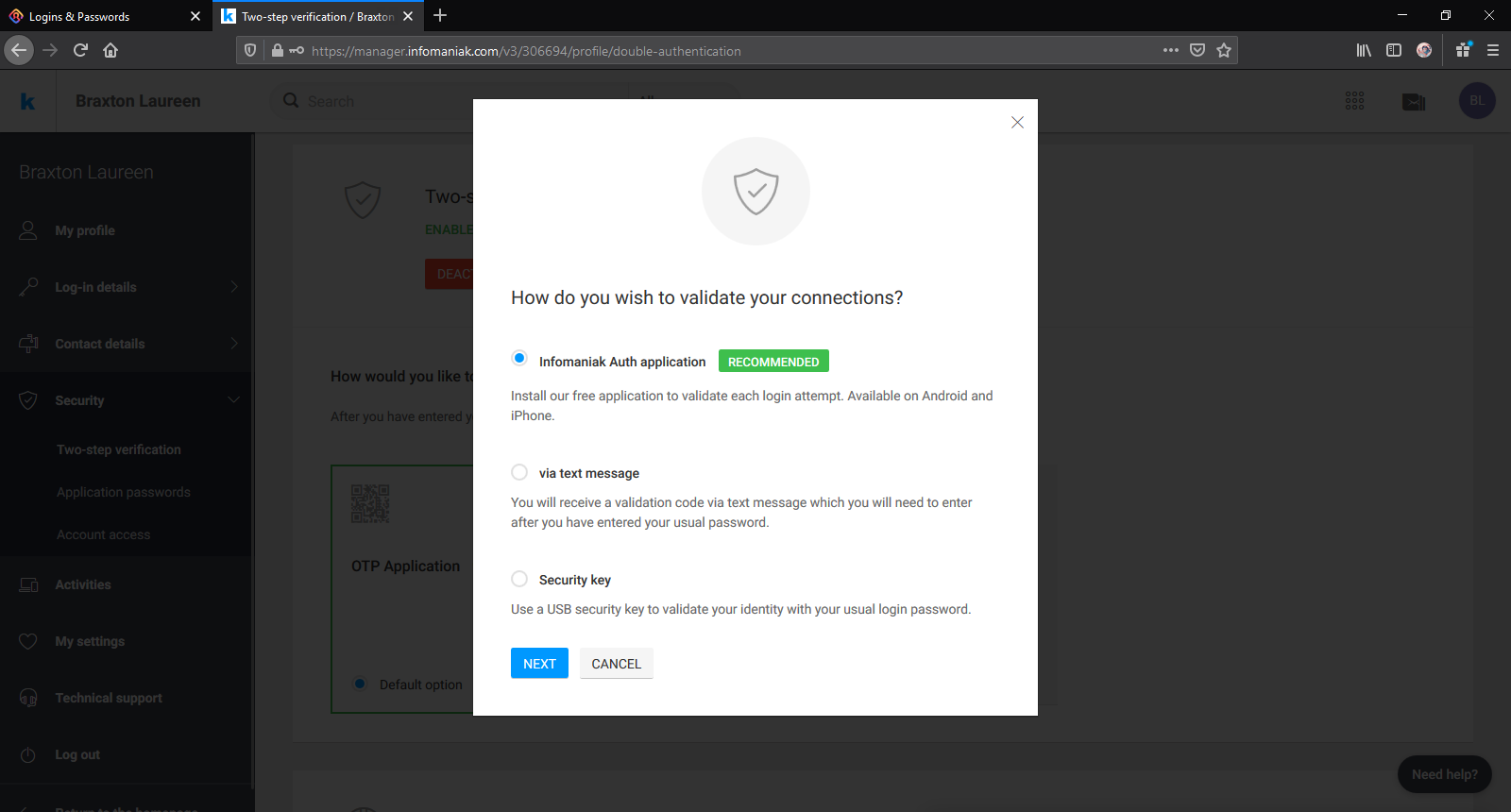Click the Log-in details key icon
Image resolution: width=1511 pixels, height=812 pixels.
tap(28, 287)
